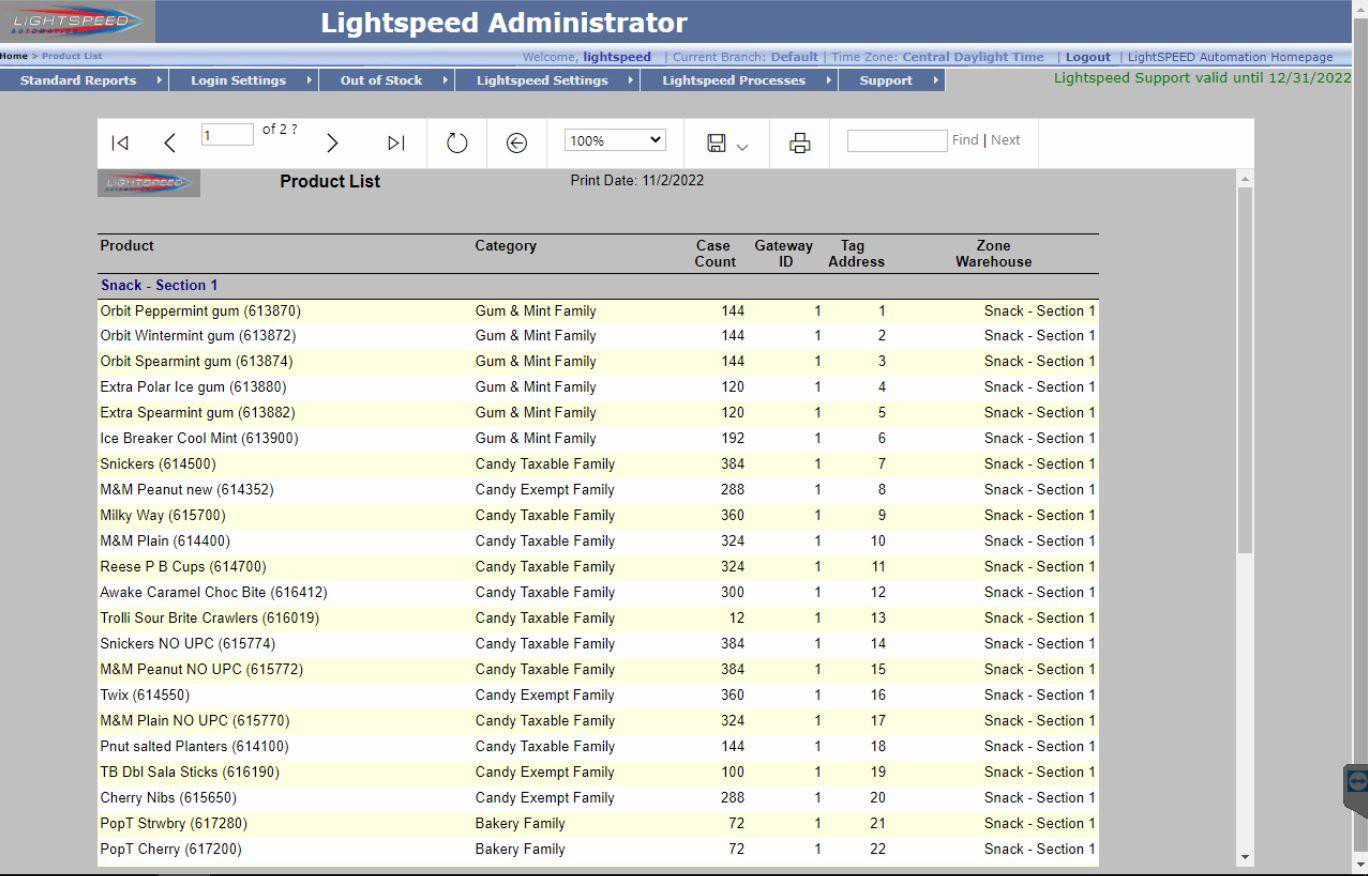
Task: Print the report
Action: pos(799,144)
